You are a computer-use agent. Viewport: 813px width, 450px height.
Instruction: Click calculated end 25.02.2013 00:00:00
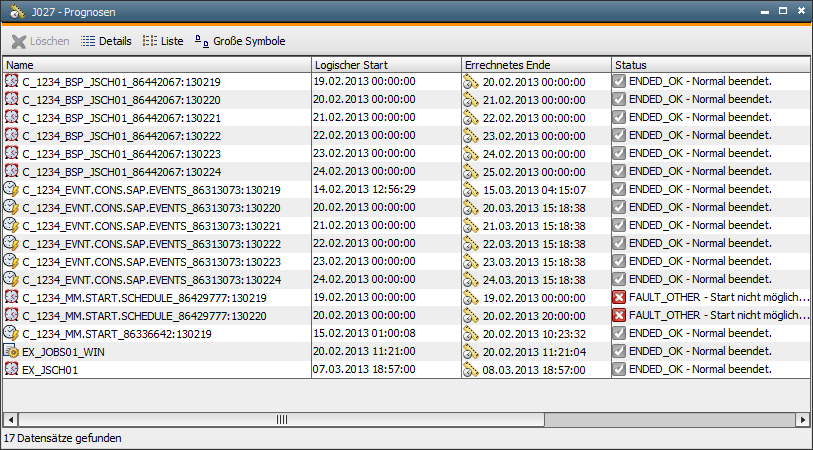[534, 172]
